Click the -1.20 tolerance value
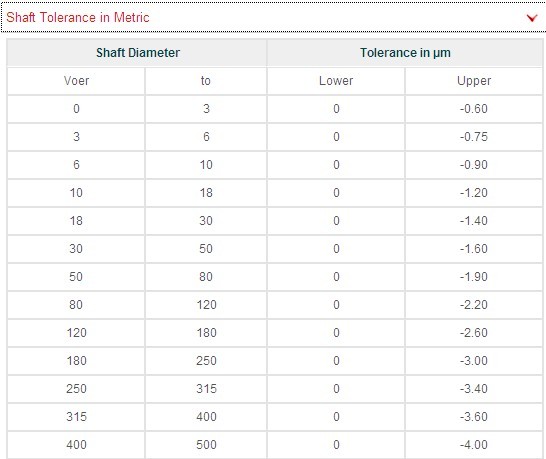Viewport: 546px width, 459px height. coord(474,193)
